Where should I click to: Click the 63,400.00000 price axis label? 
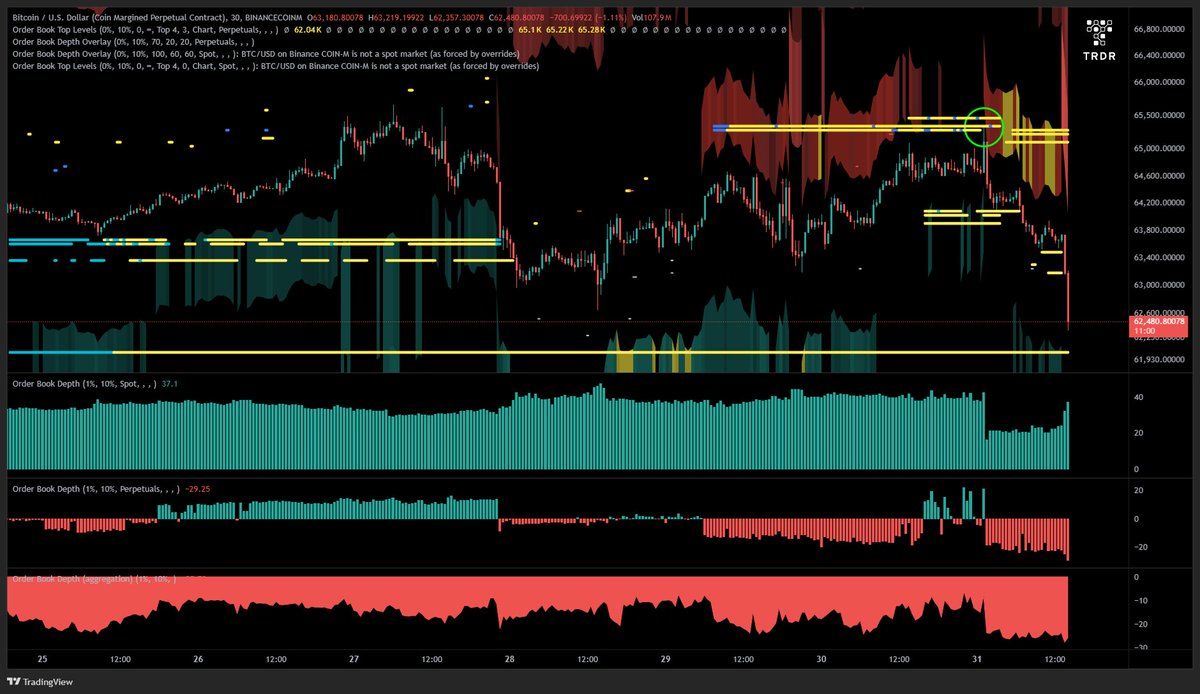1159,258
